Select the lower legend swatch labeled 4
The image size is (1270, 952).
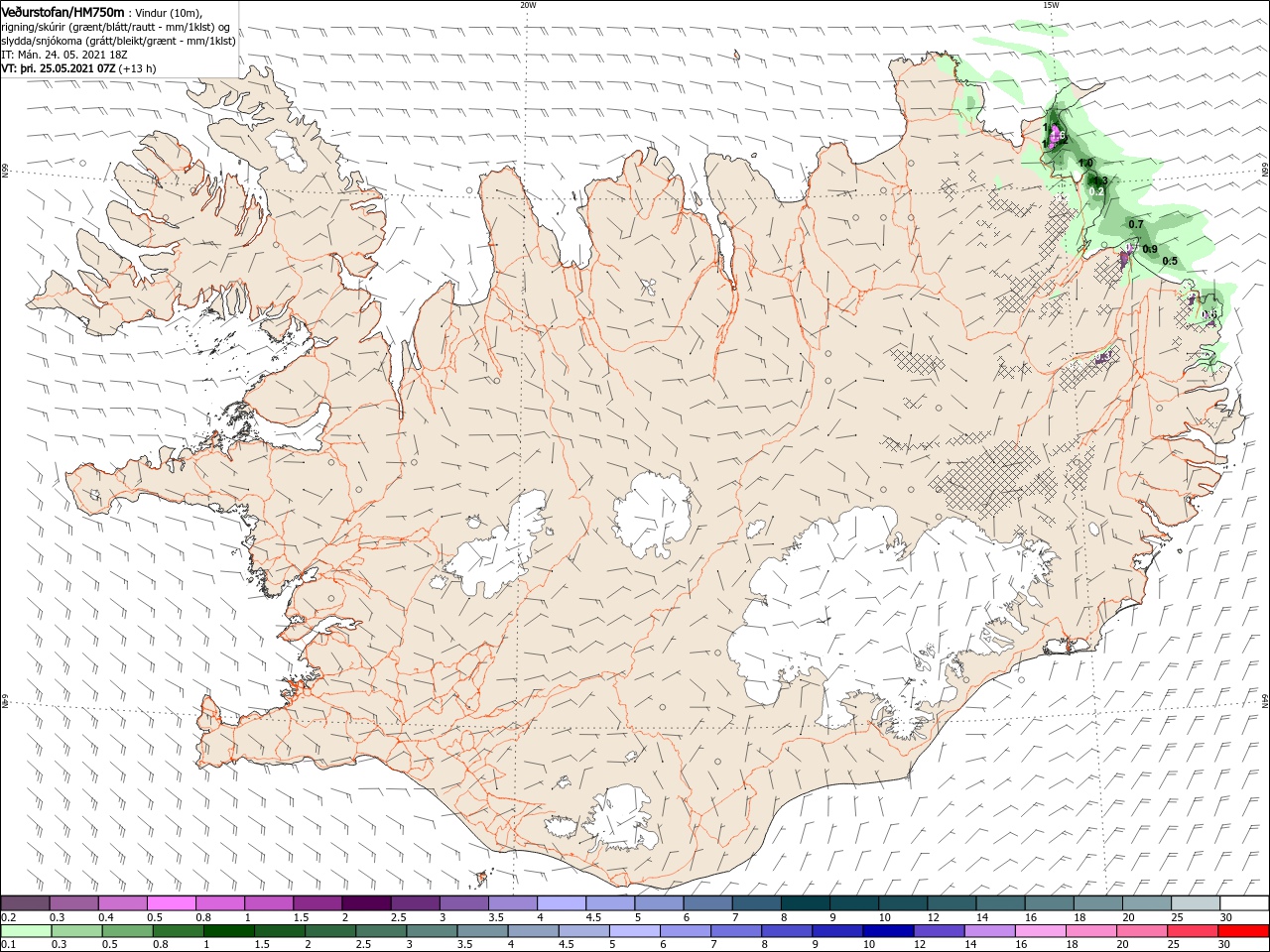pyautogui.click(x=534, y=931)
